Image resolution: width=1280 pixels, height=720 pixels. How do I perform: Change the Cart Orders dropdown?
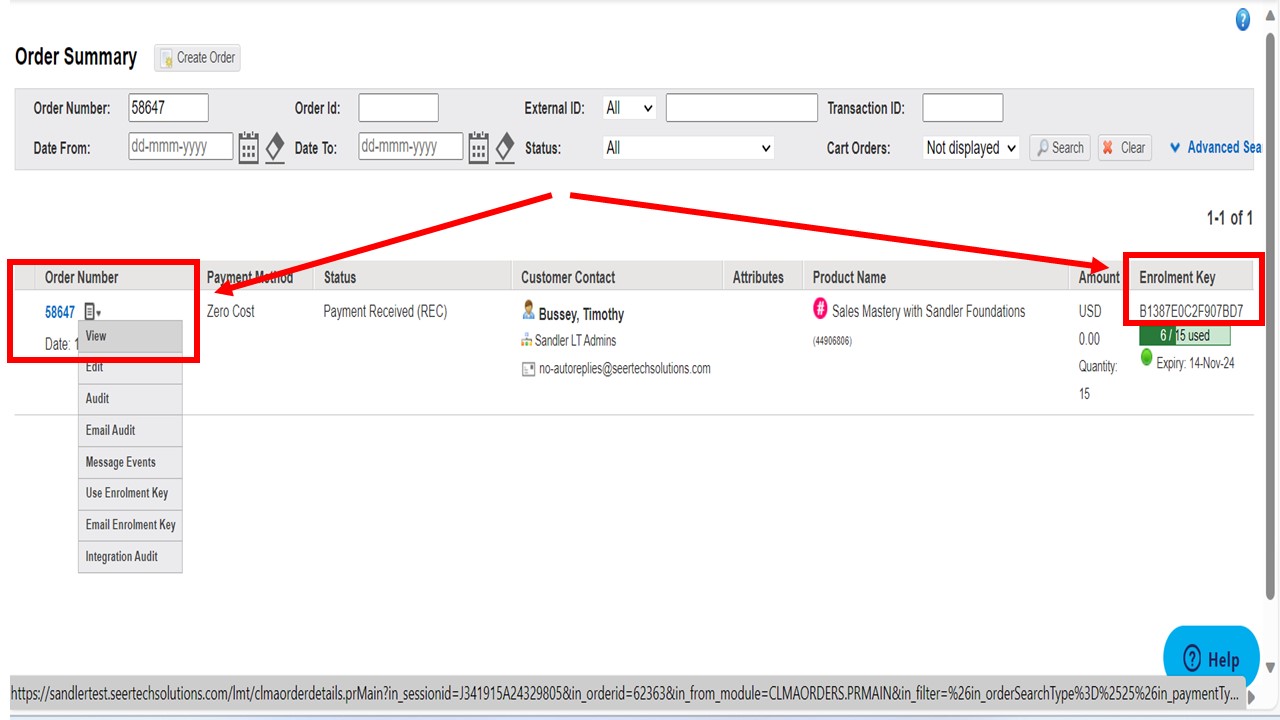tap(969, 147)
